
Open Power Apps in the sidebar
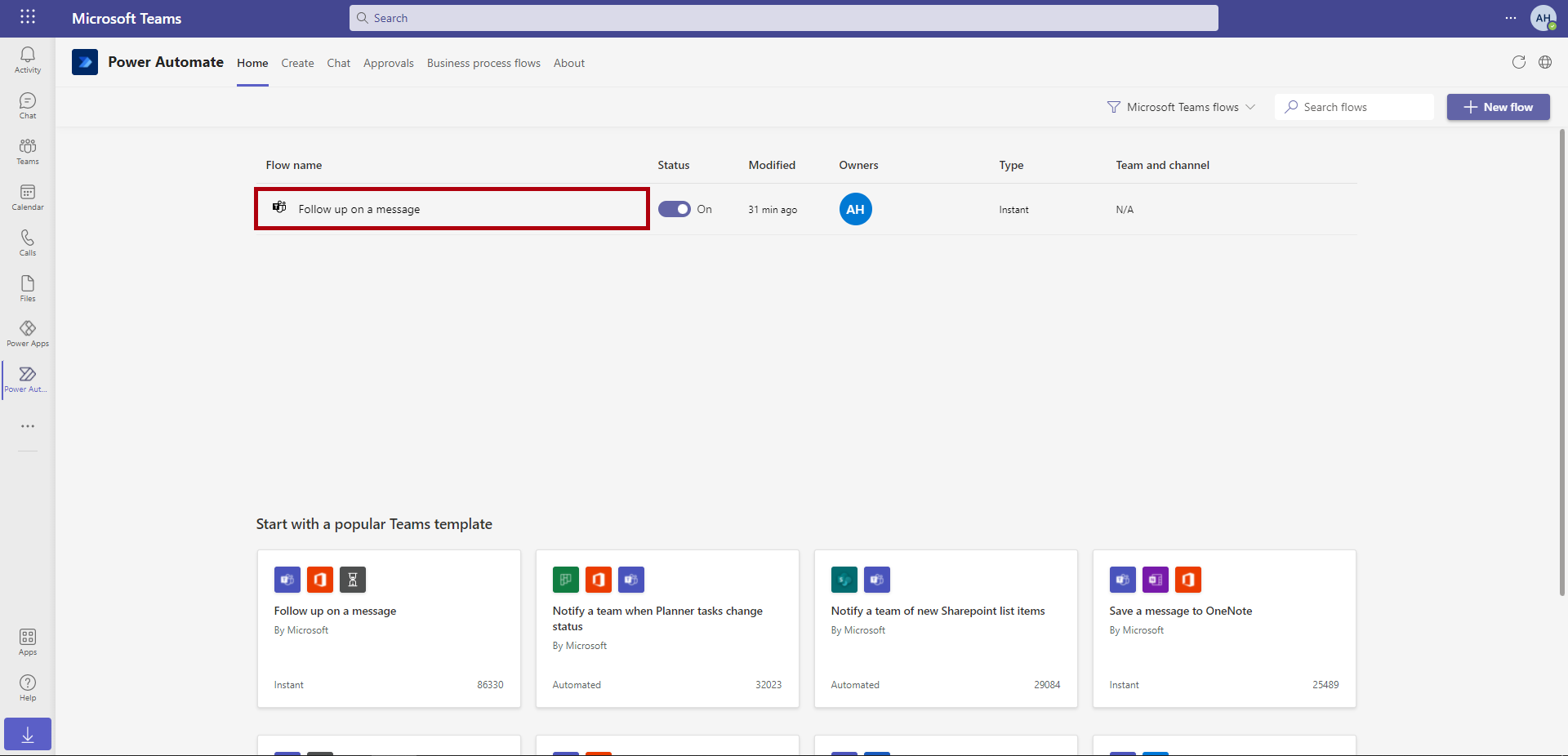(28, 334)
